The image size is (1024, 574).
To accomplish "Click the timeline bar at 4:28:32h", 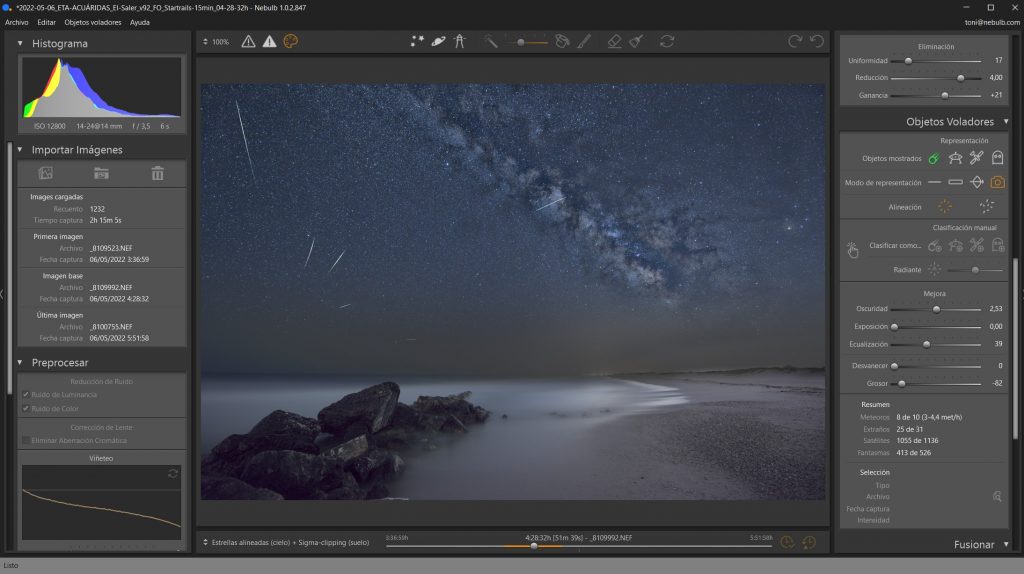I will pos(534,546).
